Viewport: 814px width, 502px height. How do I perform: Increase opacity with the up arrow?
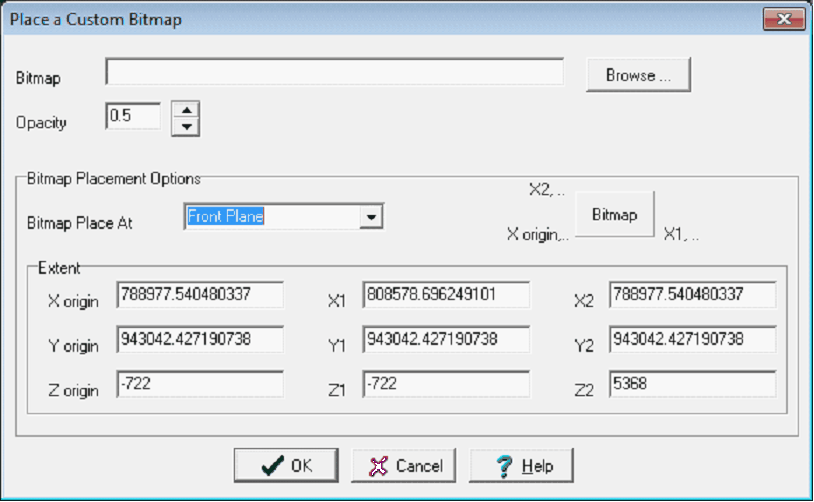186,110
